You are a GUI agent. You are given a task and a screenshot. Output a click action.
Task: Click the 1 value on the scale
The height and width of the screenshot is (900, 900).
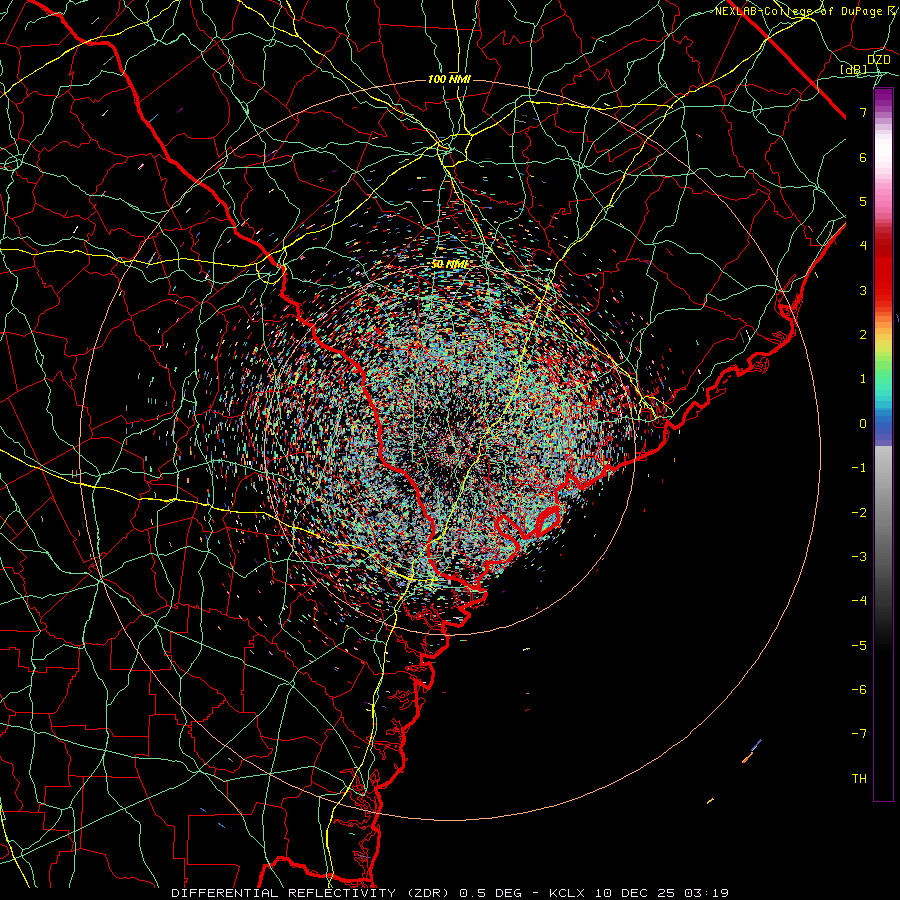point(863,379)
